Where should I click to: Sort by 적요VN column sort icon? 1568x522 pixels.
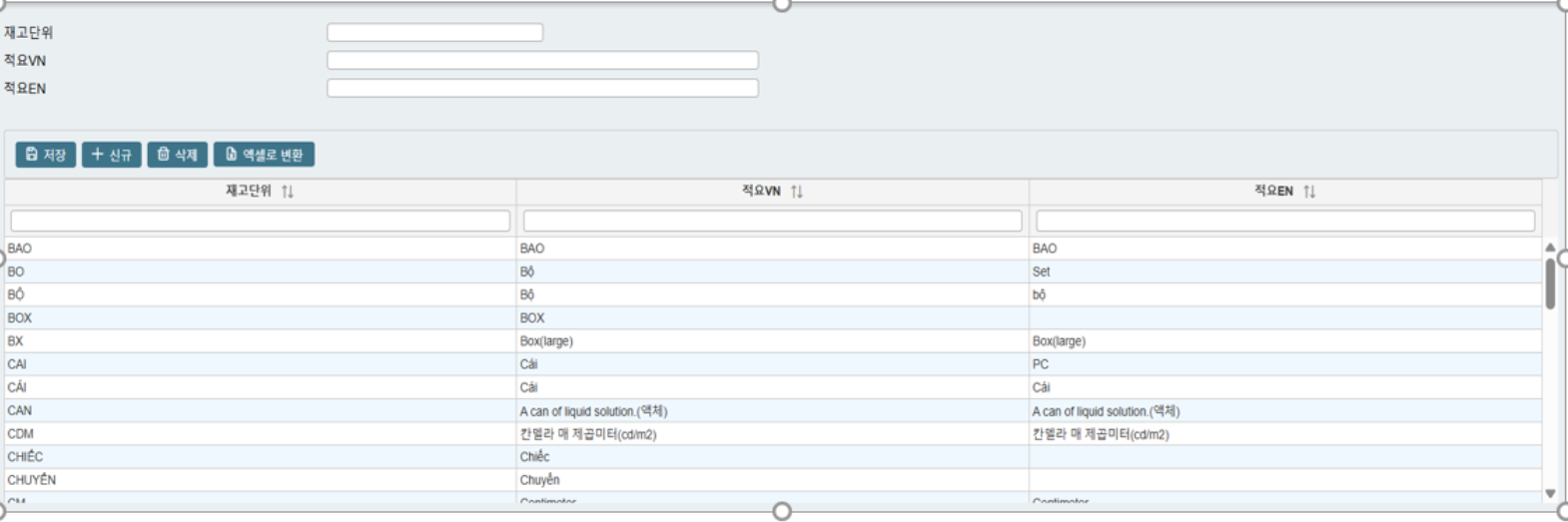(x=797, y=192)
